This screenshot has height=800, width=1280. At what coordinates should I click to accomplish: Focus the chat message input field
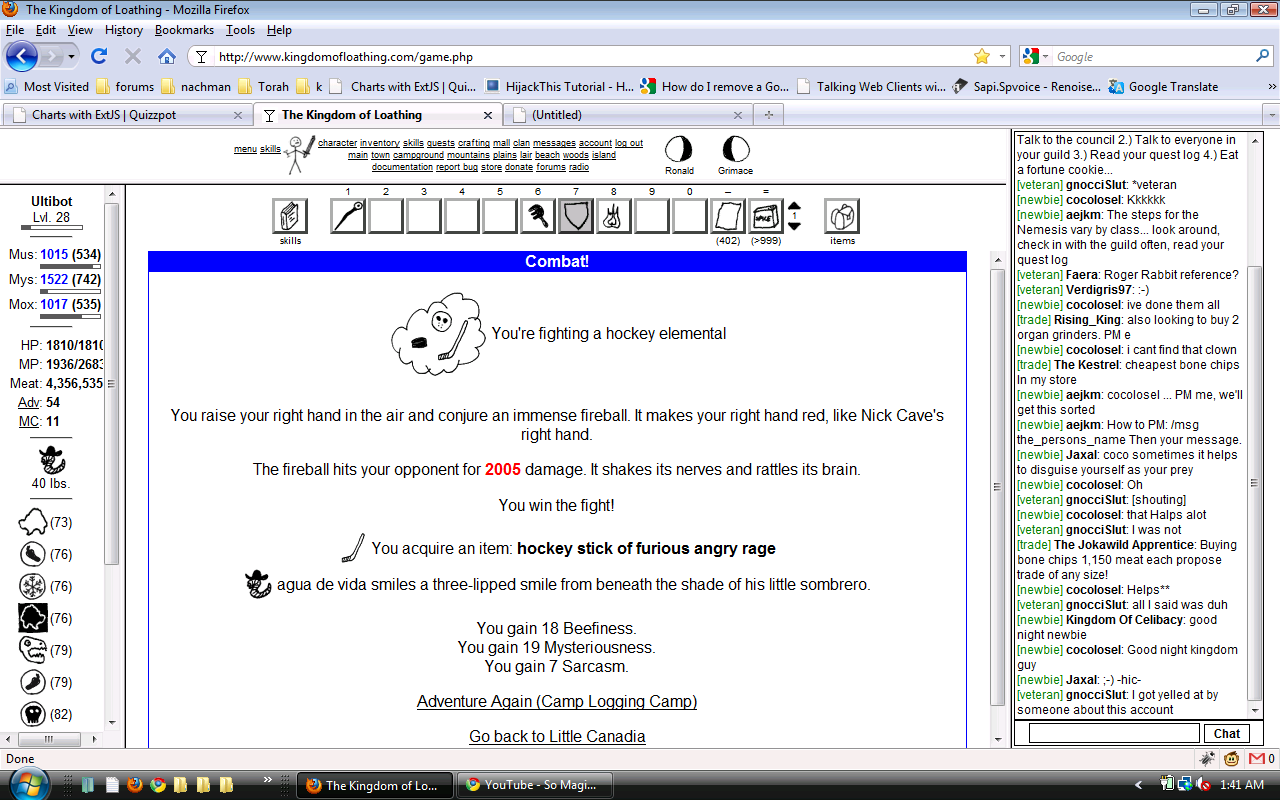[1114, 733]
